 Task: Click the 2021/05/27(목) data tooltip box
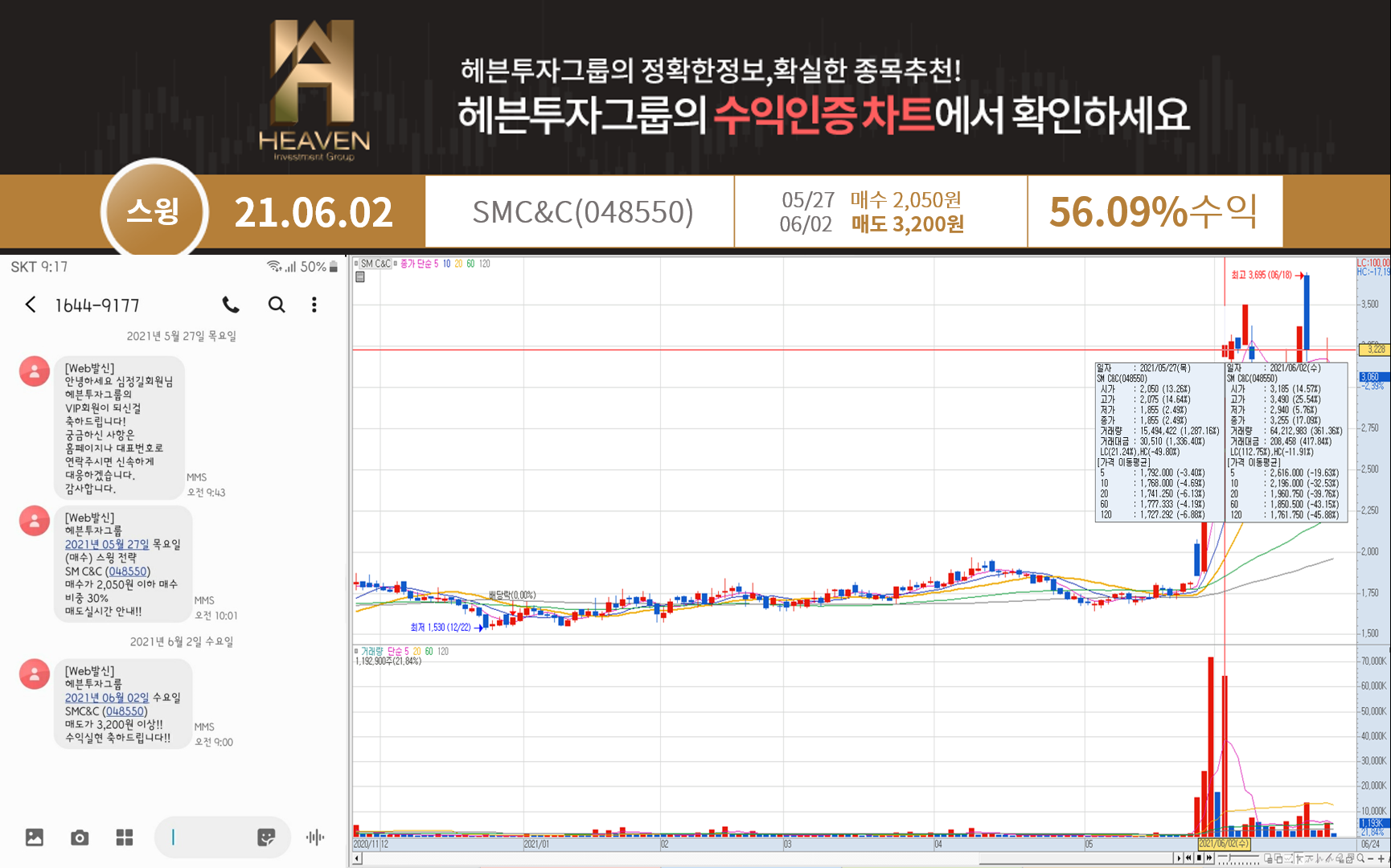(1159, 442)
